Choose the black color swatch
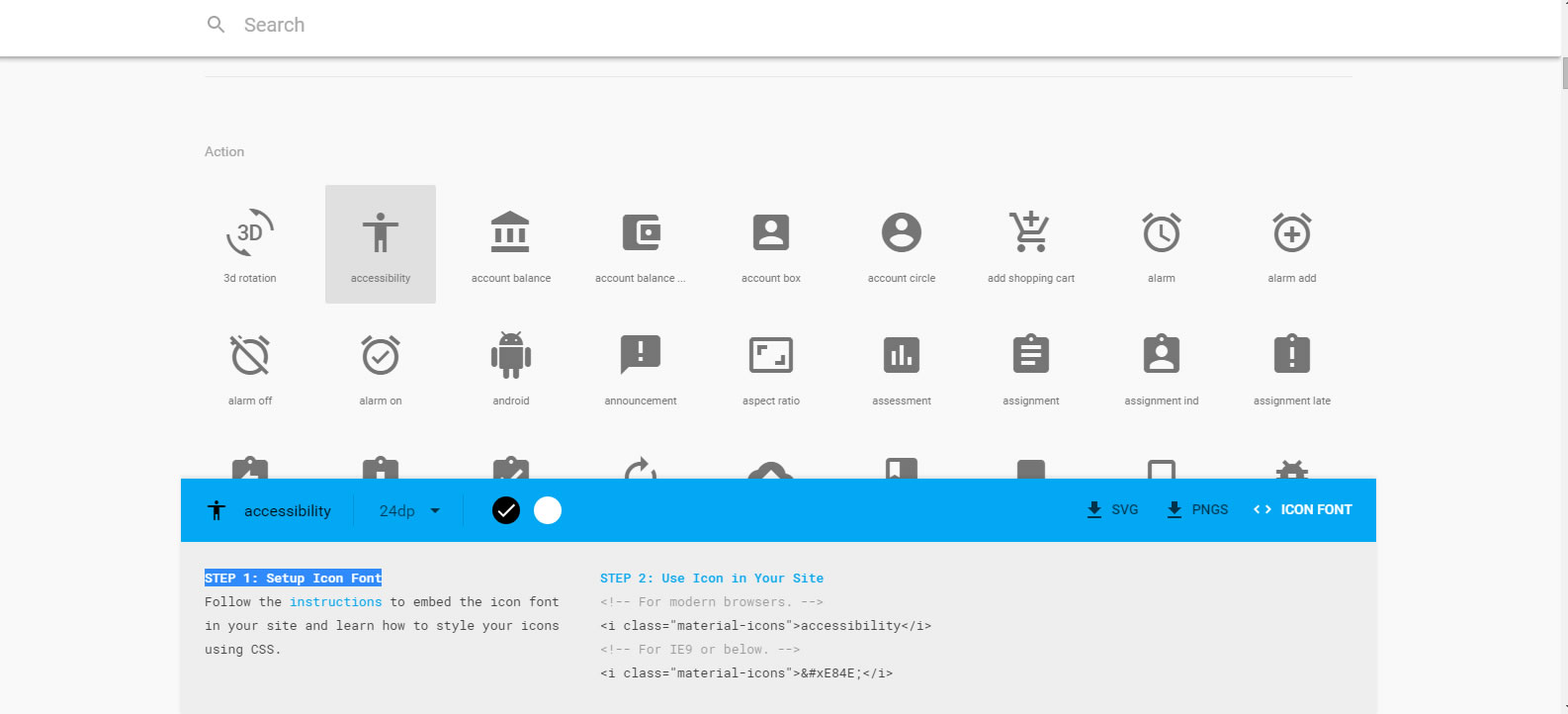Image resolution: width=1568 pixels, height=714 pixels. [x=506, y=510]
